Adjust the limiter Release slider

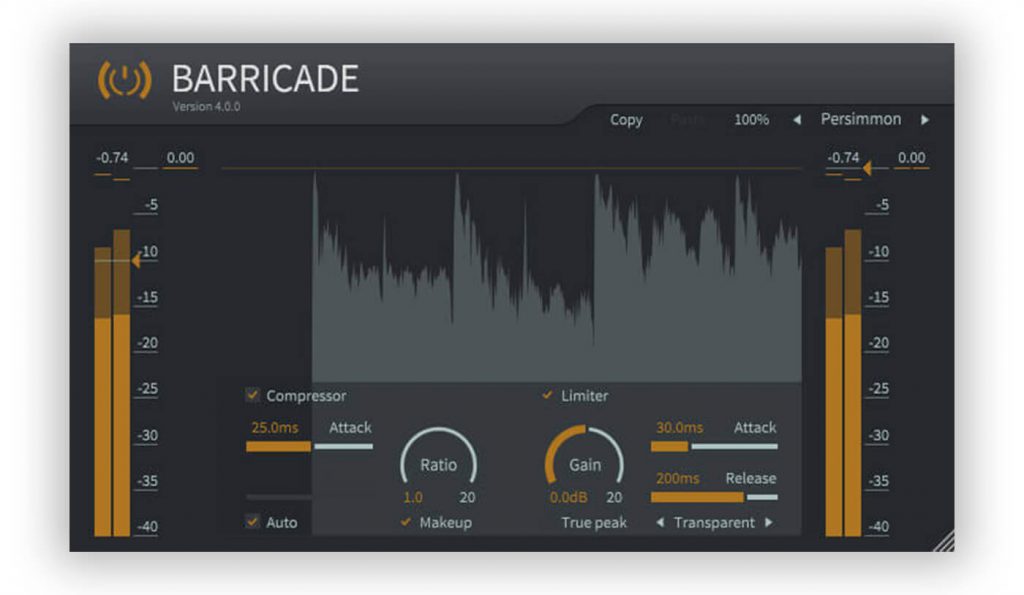pos(714,498)
